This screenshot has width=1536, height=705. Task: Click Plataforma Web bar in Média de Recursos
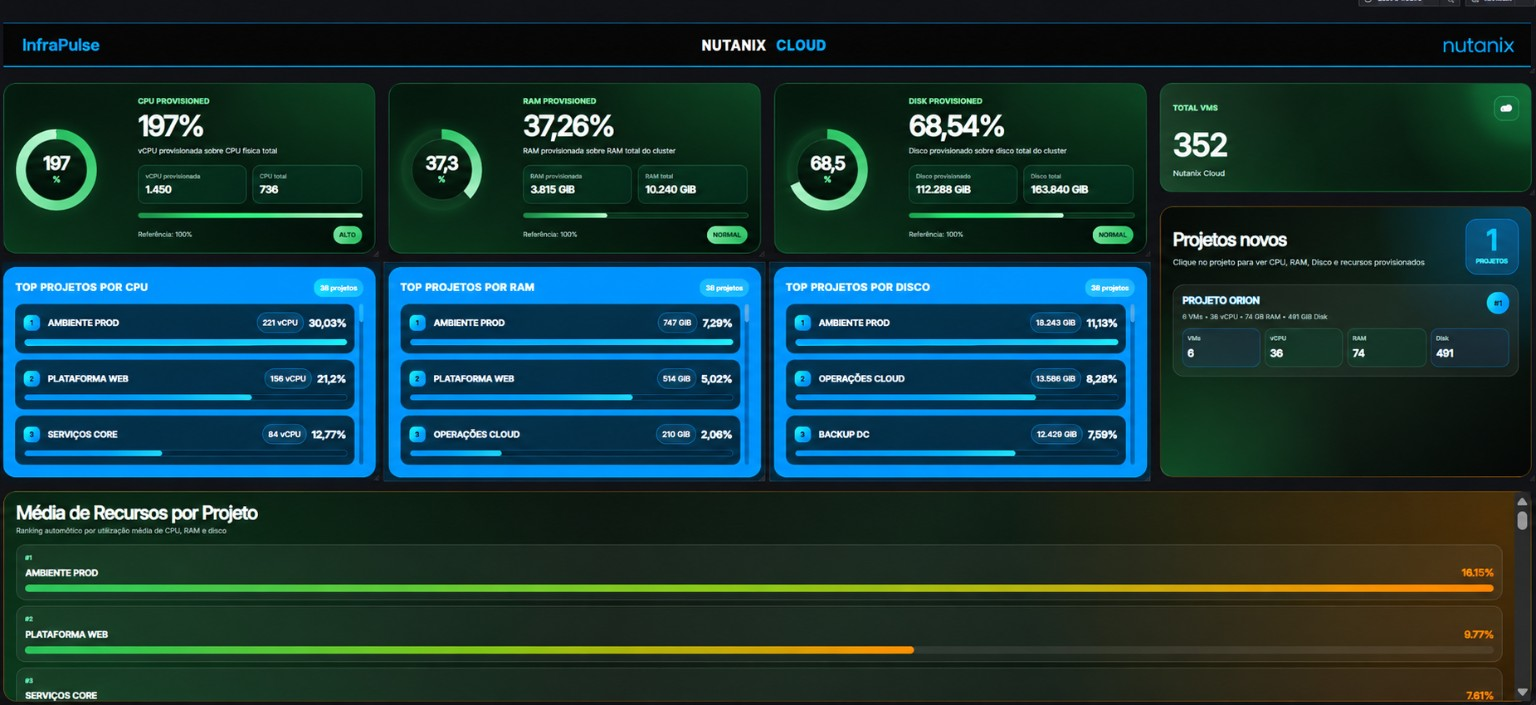[759, 650]
